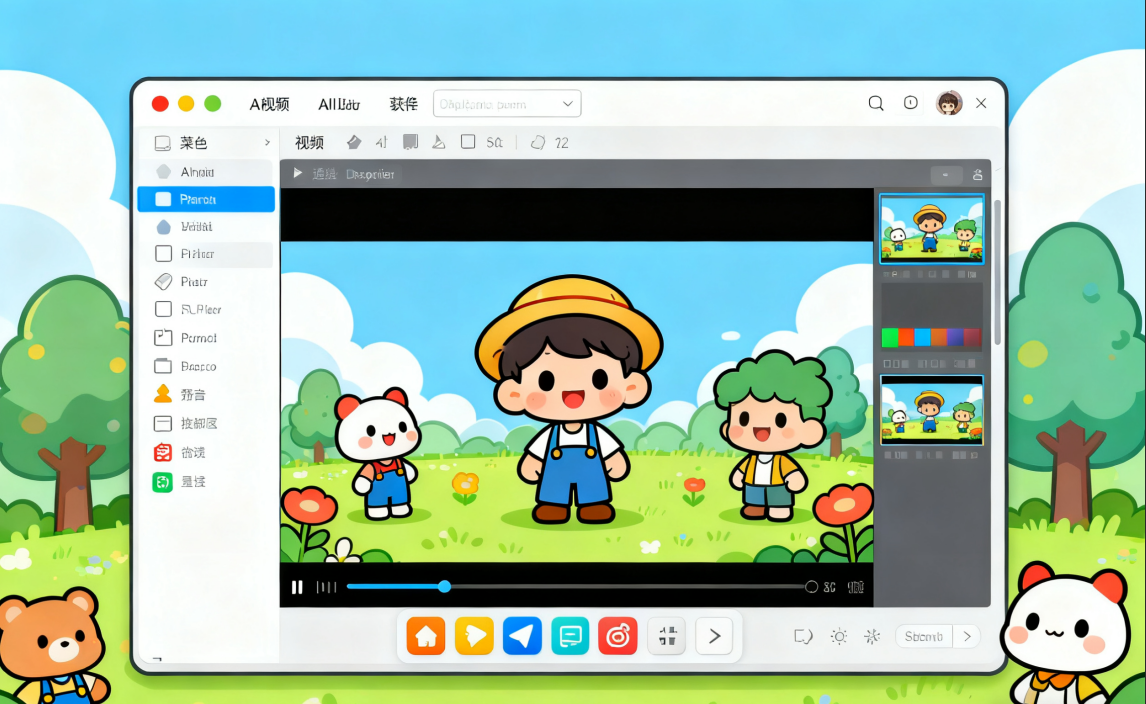This screenshot has width=1146, height=704.
Task: Open the 软件 menu in title bar
Action: point(403,104)
